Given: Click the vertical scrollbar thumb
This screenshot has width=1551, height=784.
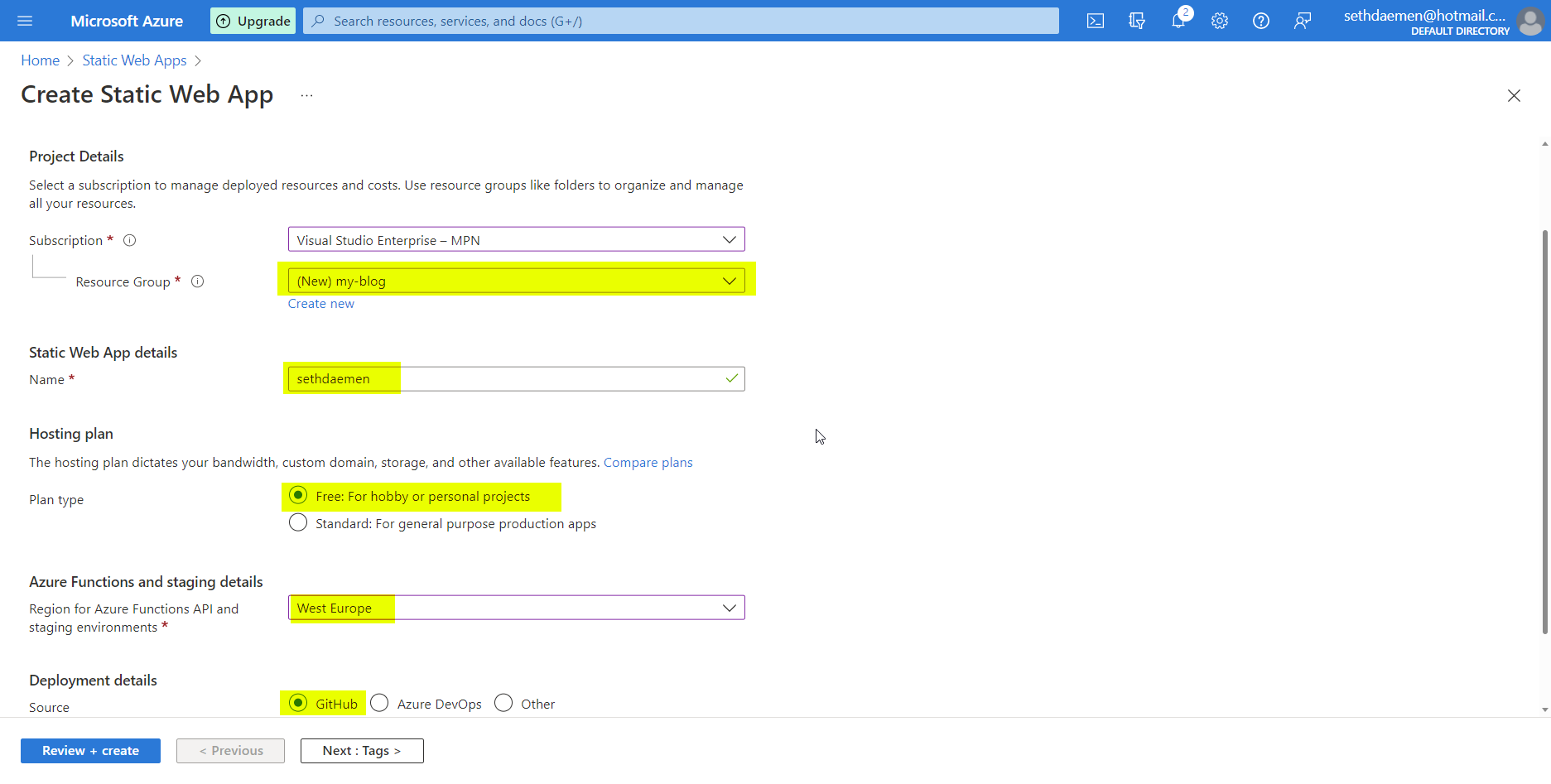Looking at the screenshot, I should [x=1544, y=430].
